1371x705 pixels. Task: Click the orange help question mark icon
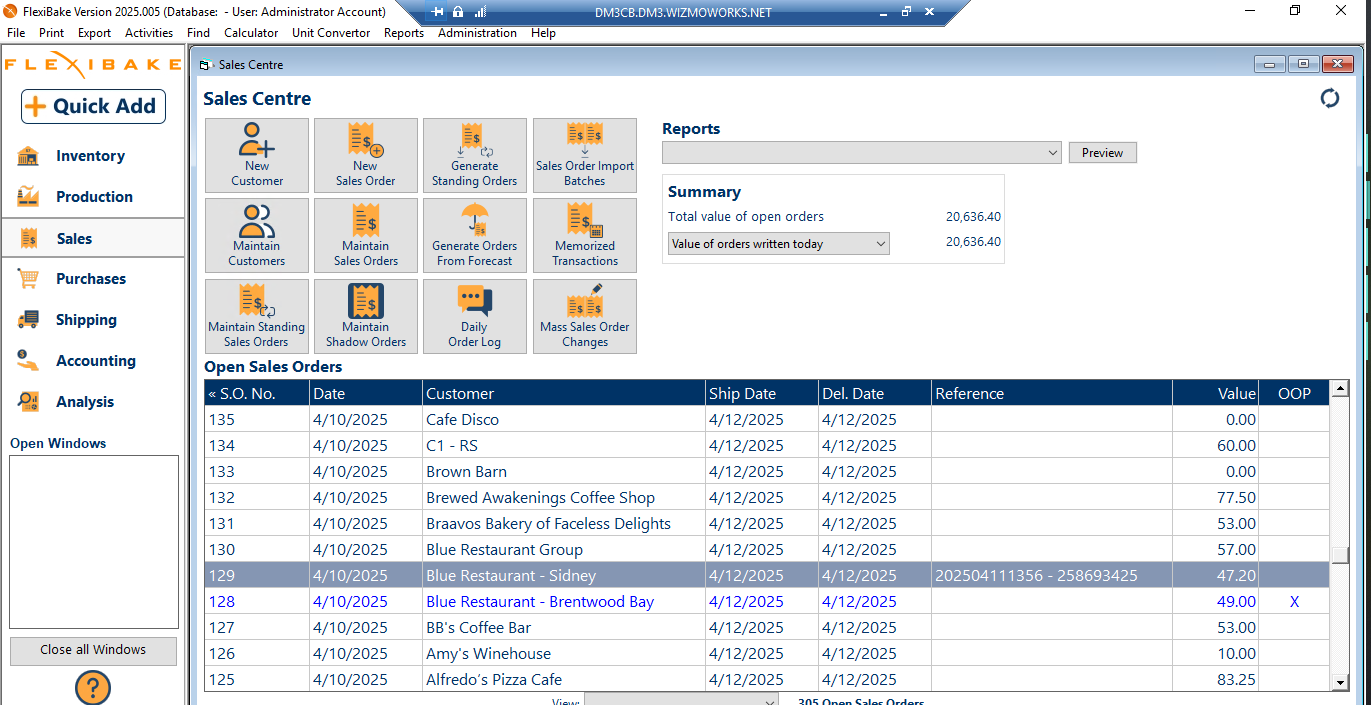click(93, 688)
